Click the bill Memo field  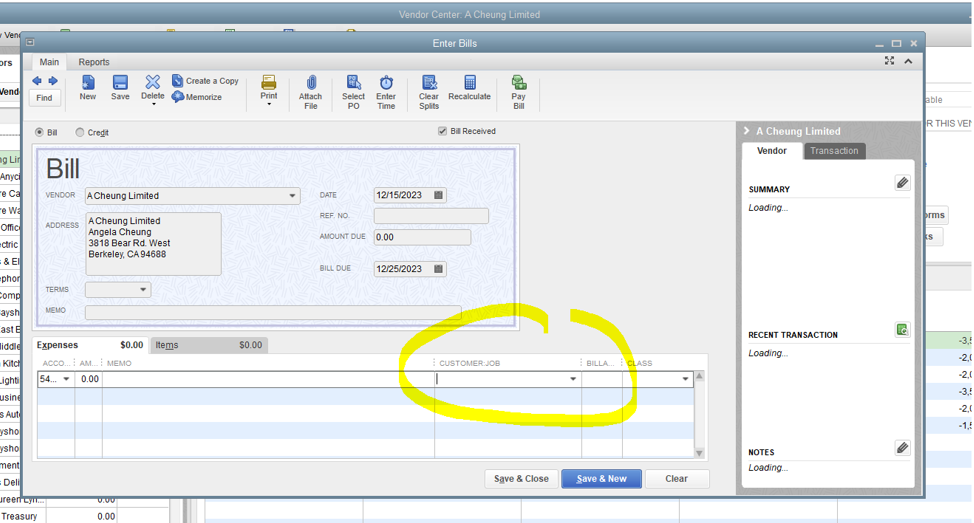(273, 312)
